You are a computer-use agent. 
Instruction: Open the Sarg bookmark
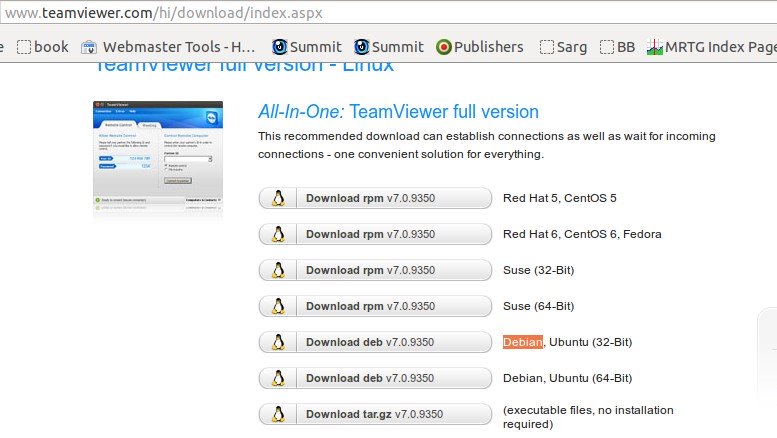[x=563, y=47]
